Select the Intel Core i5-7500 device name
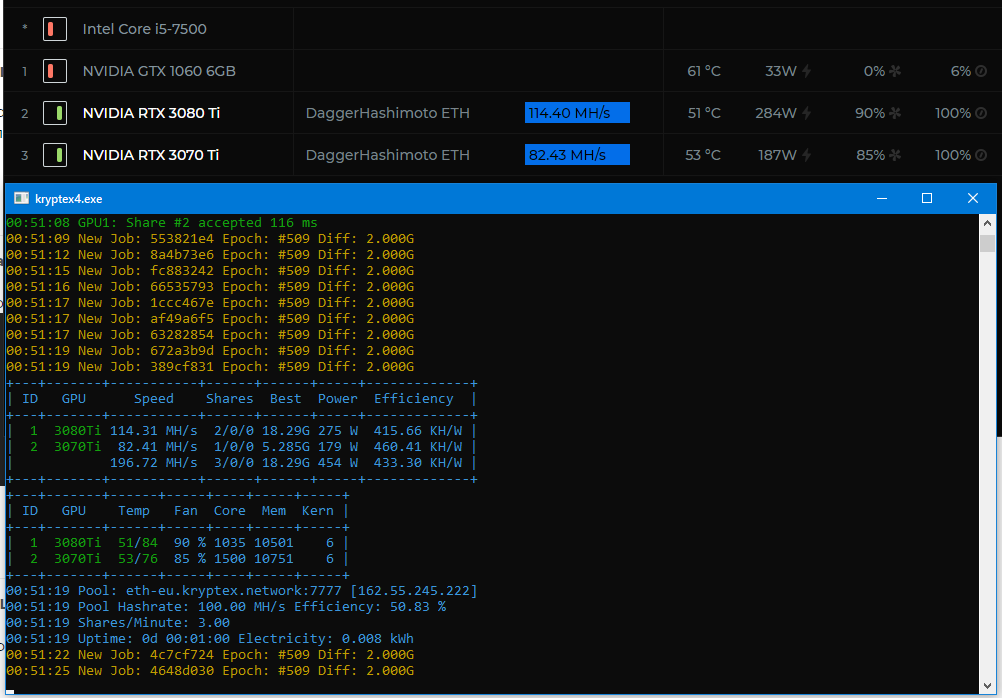Screen dimensions: 1002x698 pyautogui.click(x=144, y=29)
